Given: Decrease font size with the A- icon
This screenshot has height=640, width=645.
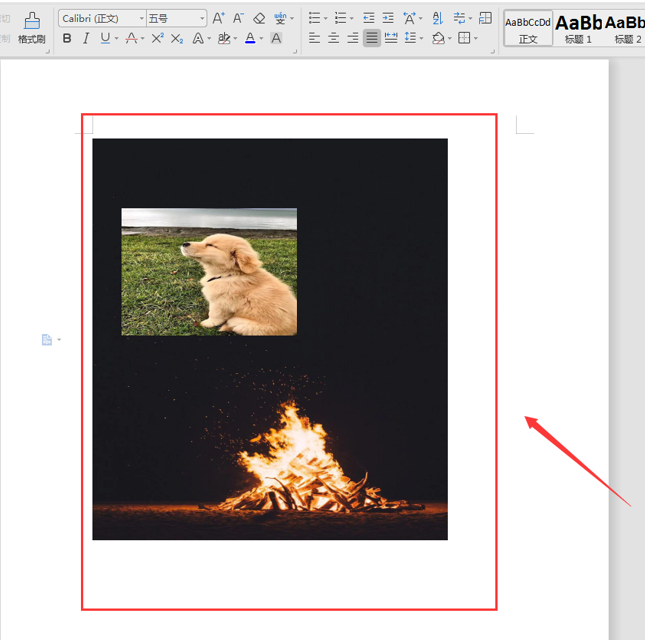Looking at the screenshot, I should tap(238, 18).
